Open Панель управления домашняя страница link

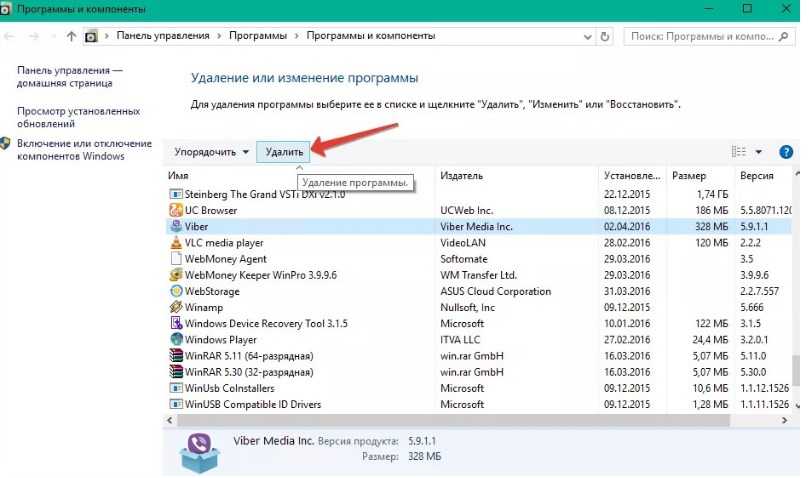coord(69,76)
